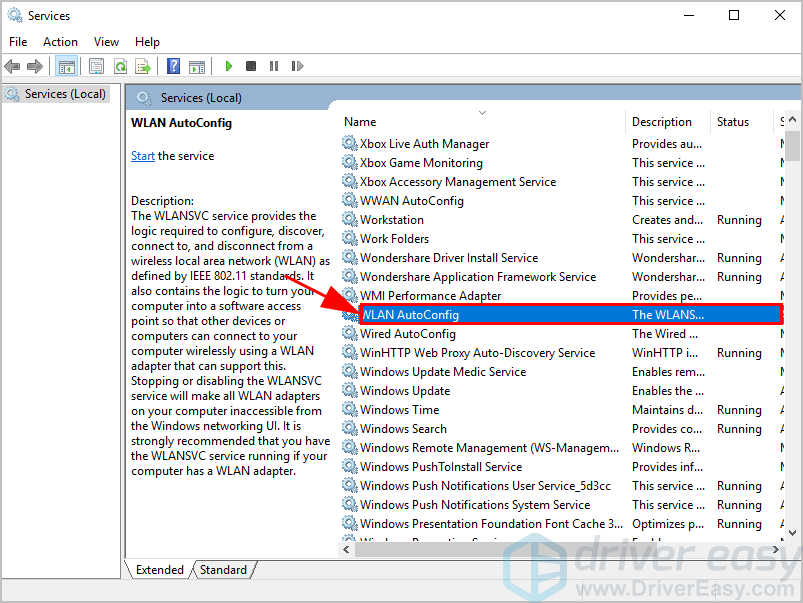Toggle Show/Hide Console Tree icon
Screen dimensions: 803x603
pos(67,67)
